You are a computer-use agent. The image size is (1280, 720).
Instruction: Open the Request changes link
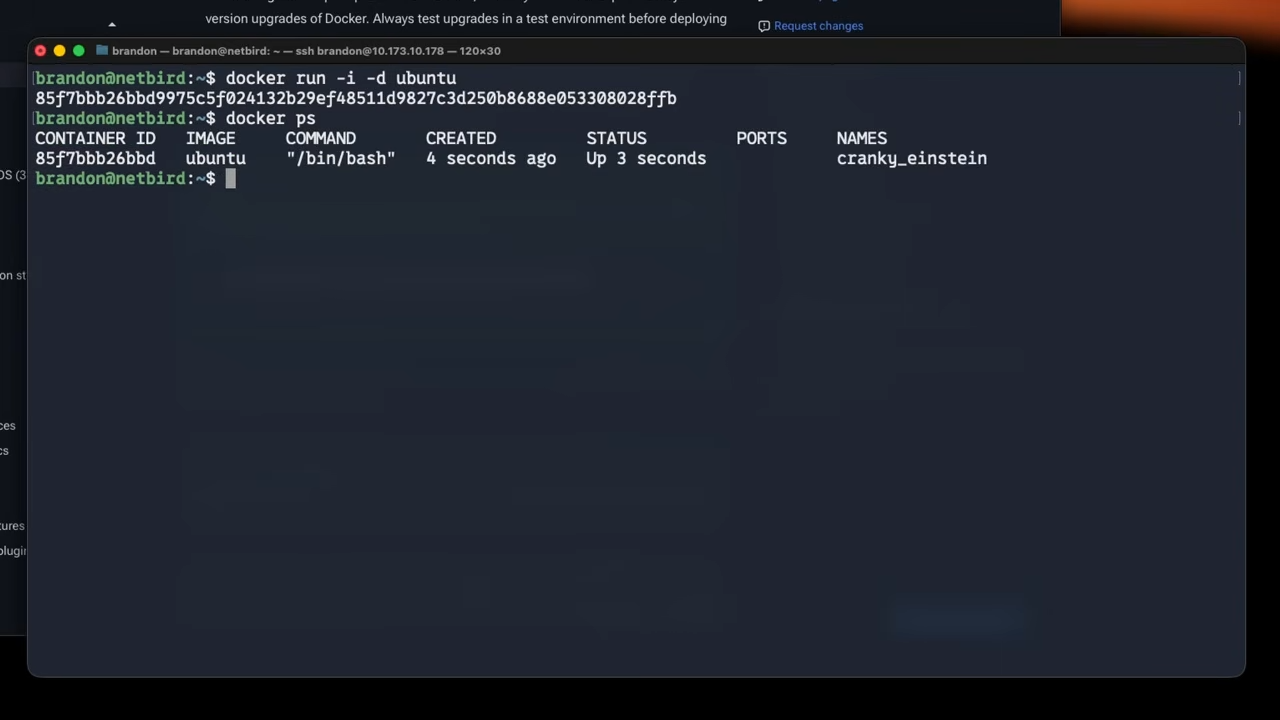[x=818, y=26]
